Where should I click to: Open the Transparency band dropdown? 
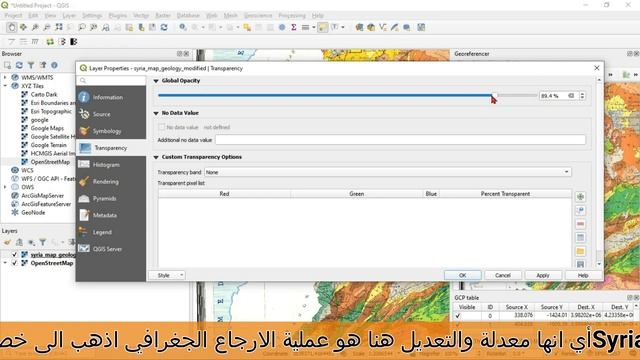[x=387, y=172]
